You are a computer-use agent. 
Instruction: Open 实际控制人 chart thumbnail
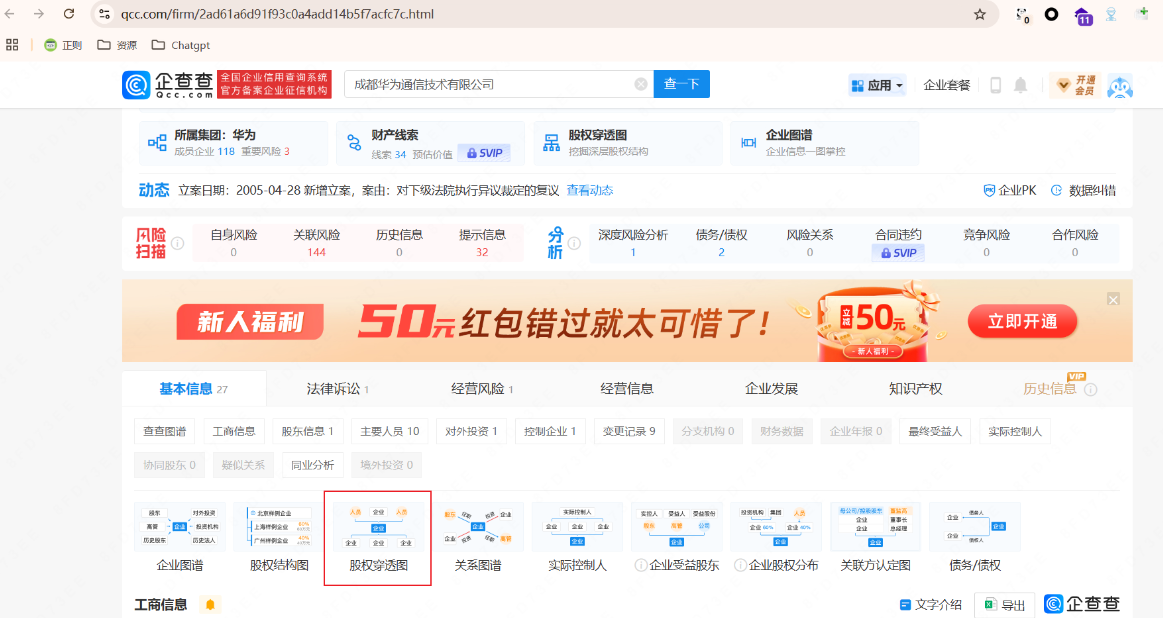pos(577,538)
